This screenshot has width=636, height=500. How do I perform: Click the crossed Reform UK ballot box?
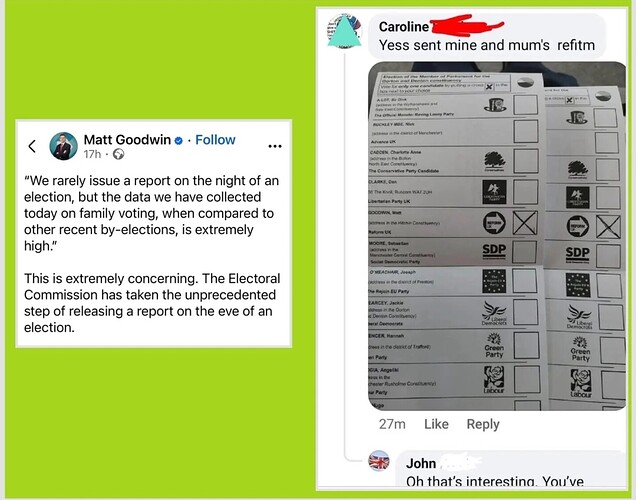tap(525, 223)
